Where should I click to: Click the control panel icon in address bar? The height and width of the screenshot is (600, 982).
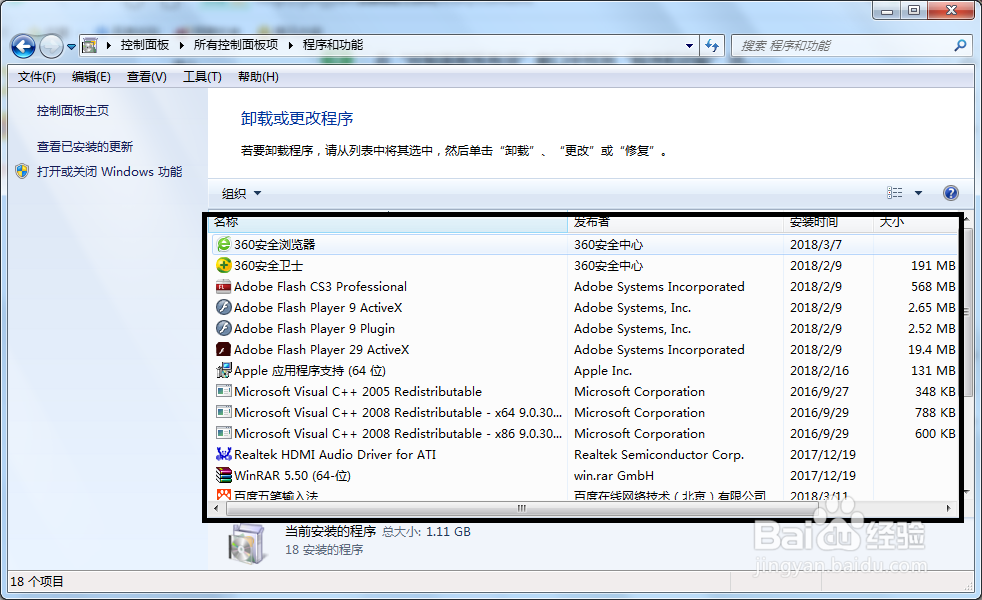tap(90, 45)
